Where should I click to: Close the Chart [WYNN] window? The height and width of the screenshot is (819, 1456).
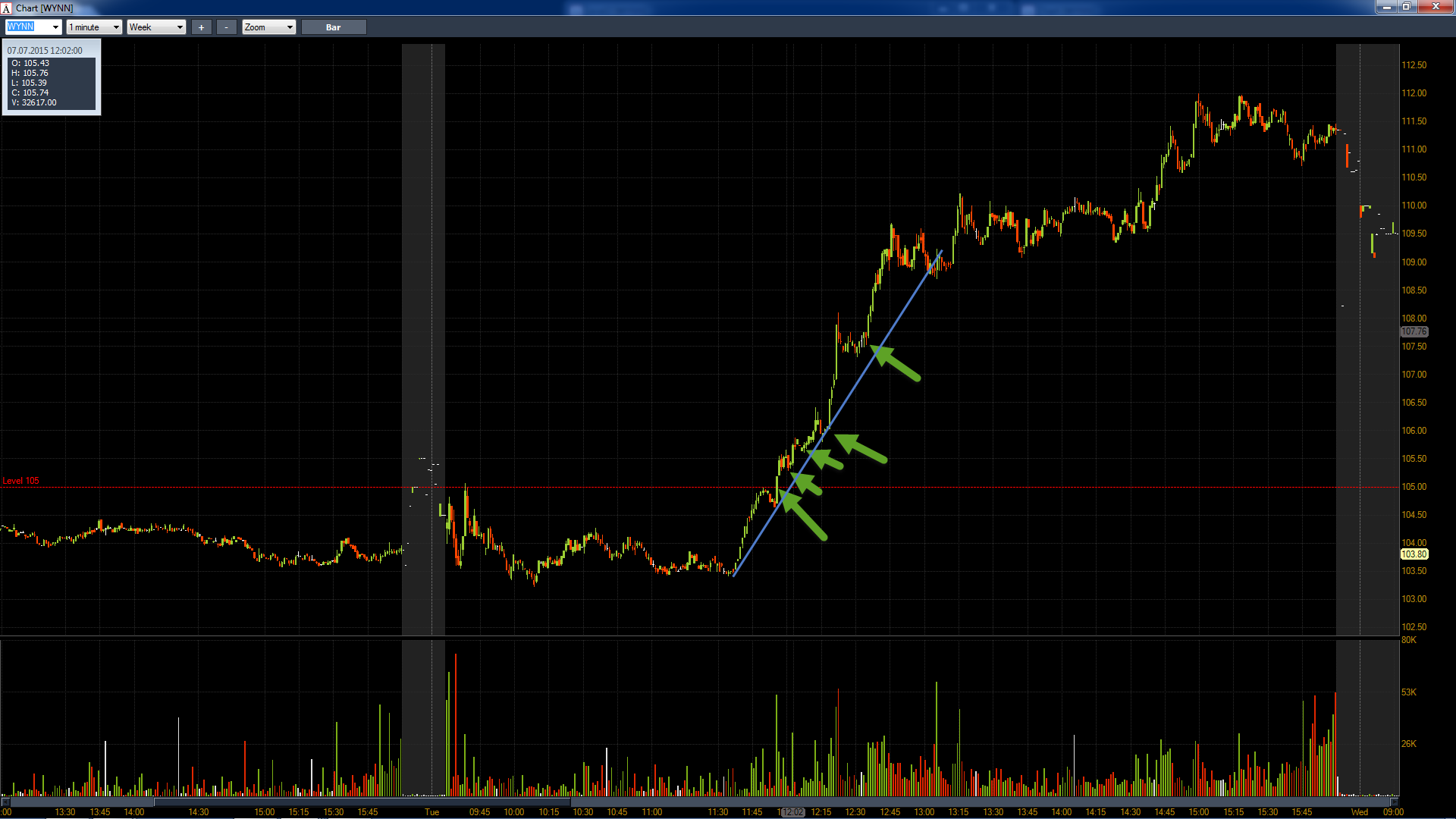tap(1436, 7)
